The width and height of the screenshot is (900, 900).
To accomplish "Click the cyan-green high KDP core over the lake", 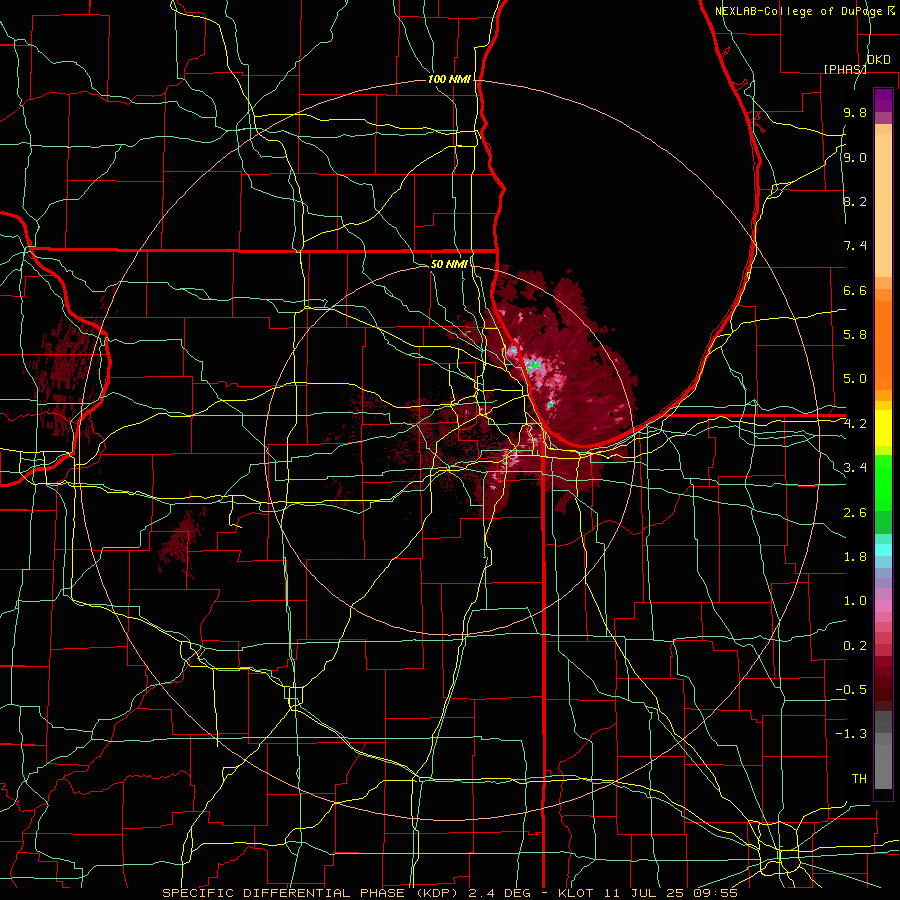I will pyautogui.click(x=533, y=364).
